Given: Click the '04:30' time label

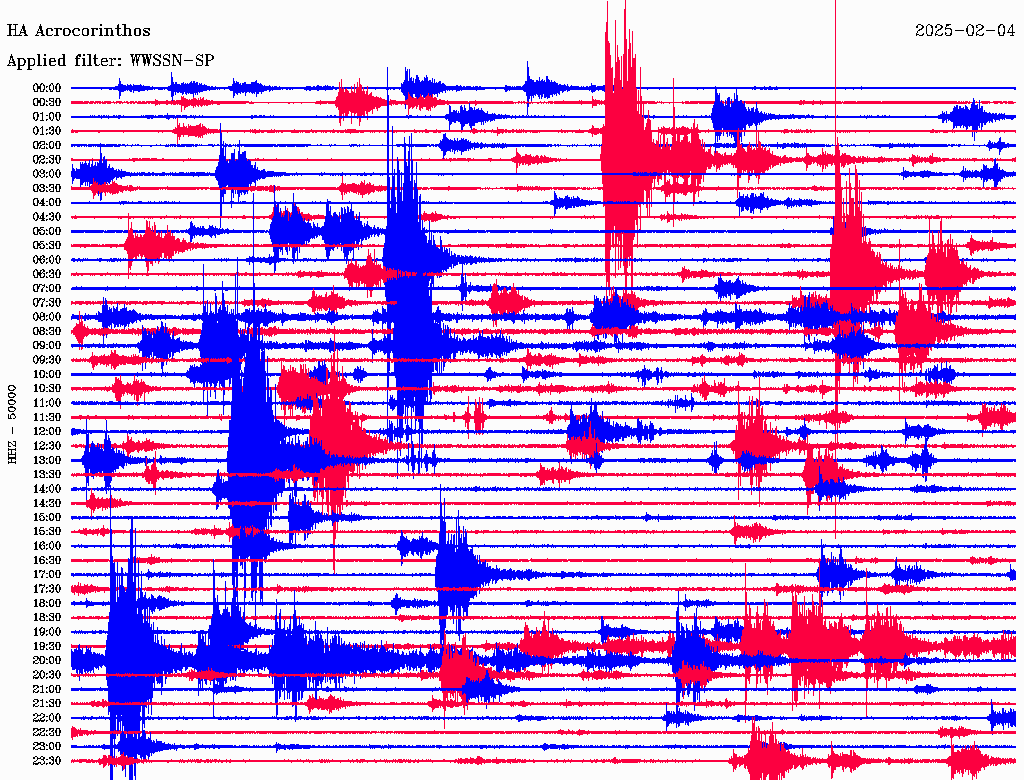Looking at the screenshot, I should point(46,217).
